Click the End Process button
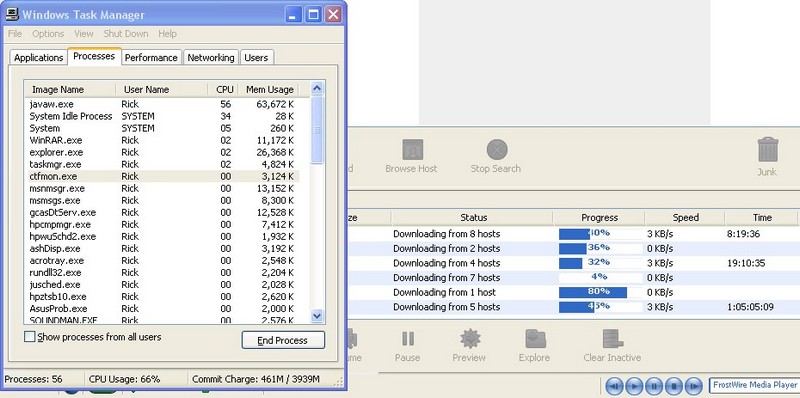800x398 pixels. pyautogui.click(x=283, y=340)
